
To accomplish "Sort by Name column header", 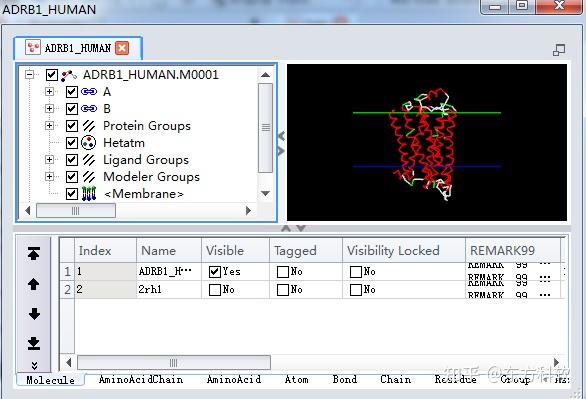I will click(169, 251).
